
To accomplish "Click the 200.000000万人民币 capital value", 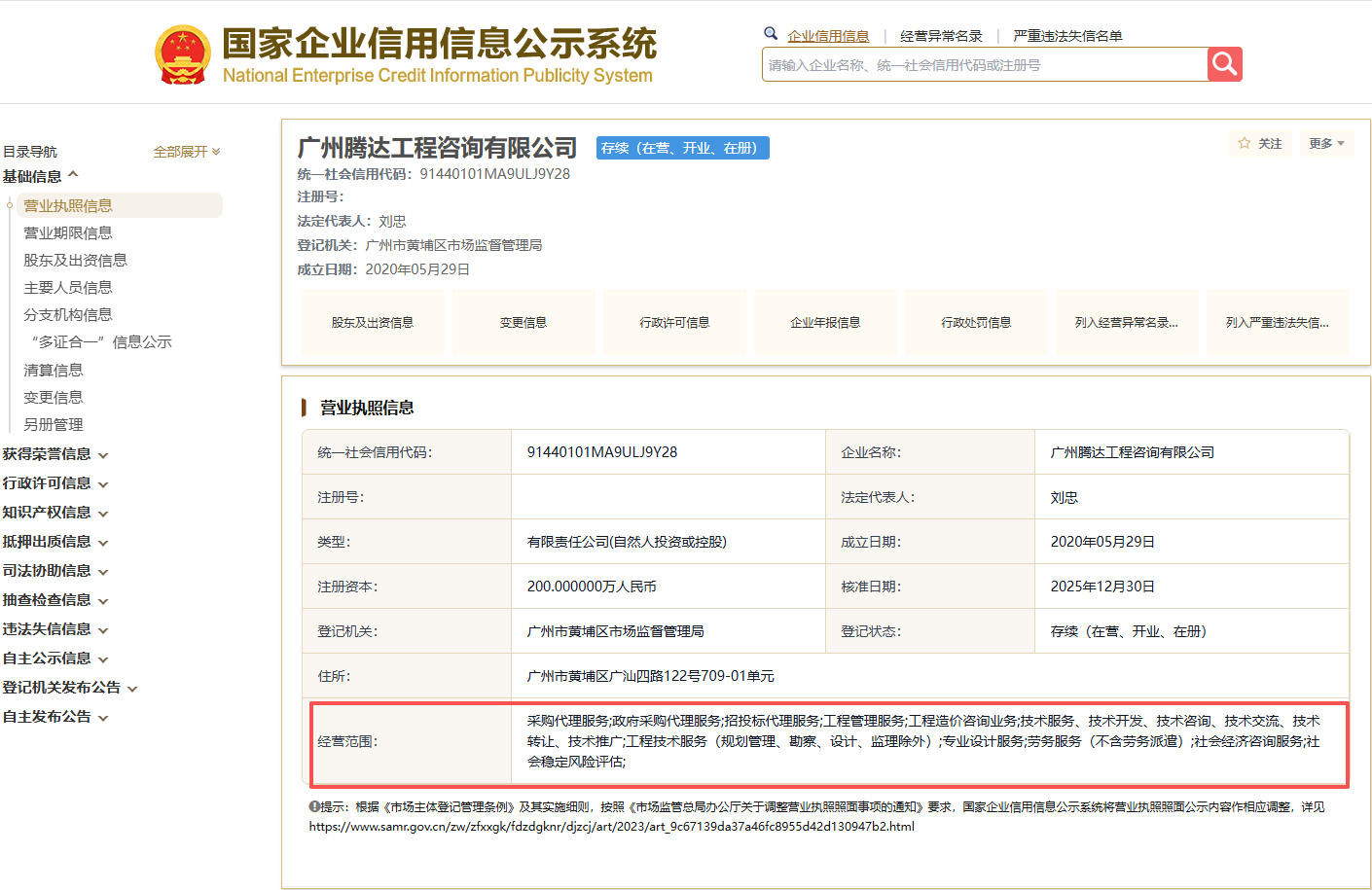I will pos(592,587).
